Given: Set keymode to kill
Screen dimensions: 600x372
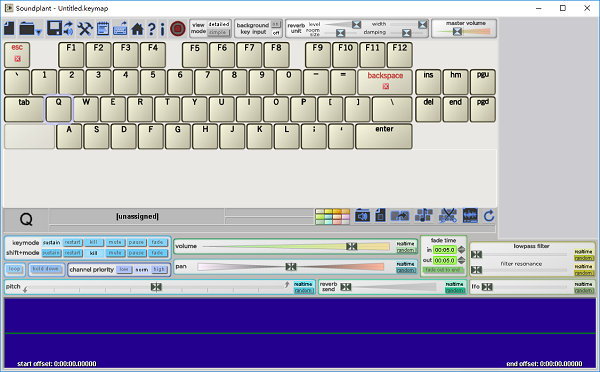Looking at the screenshot, I should 93,242.
